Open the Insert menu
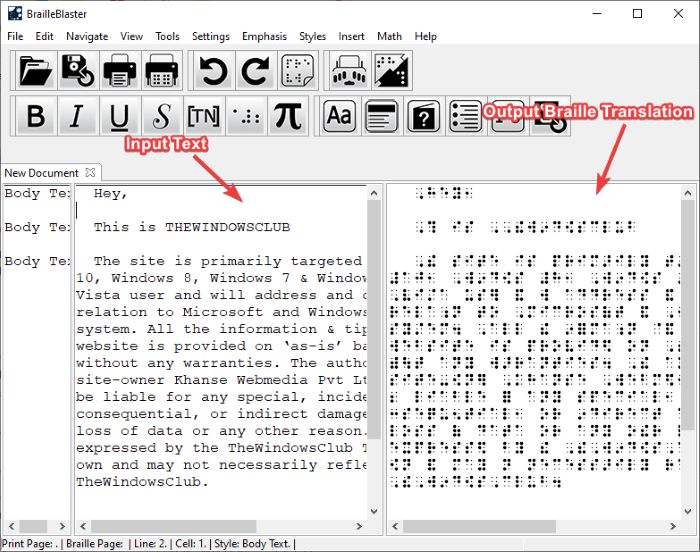The image size is (700, 552). (351, 36)
